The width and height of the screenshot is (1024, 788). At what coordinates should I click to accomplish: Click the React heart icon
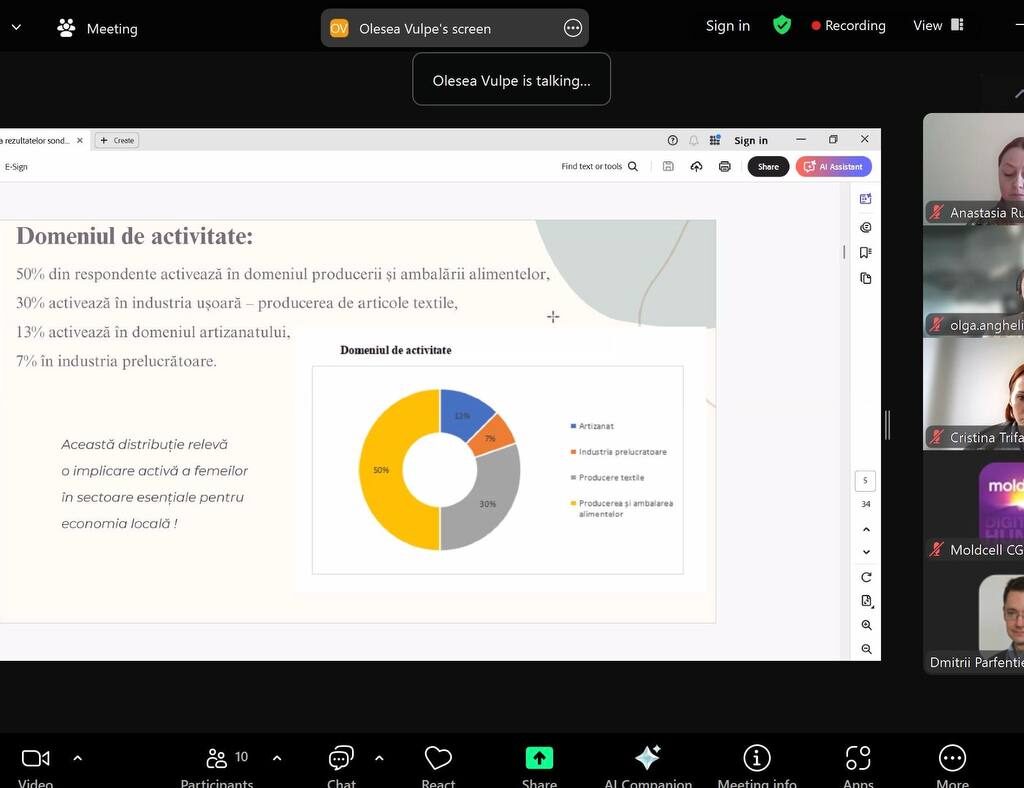coord(438,759)
